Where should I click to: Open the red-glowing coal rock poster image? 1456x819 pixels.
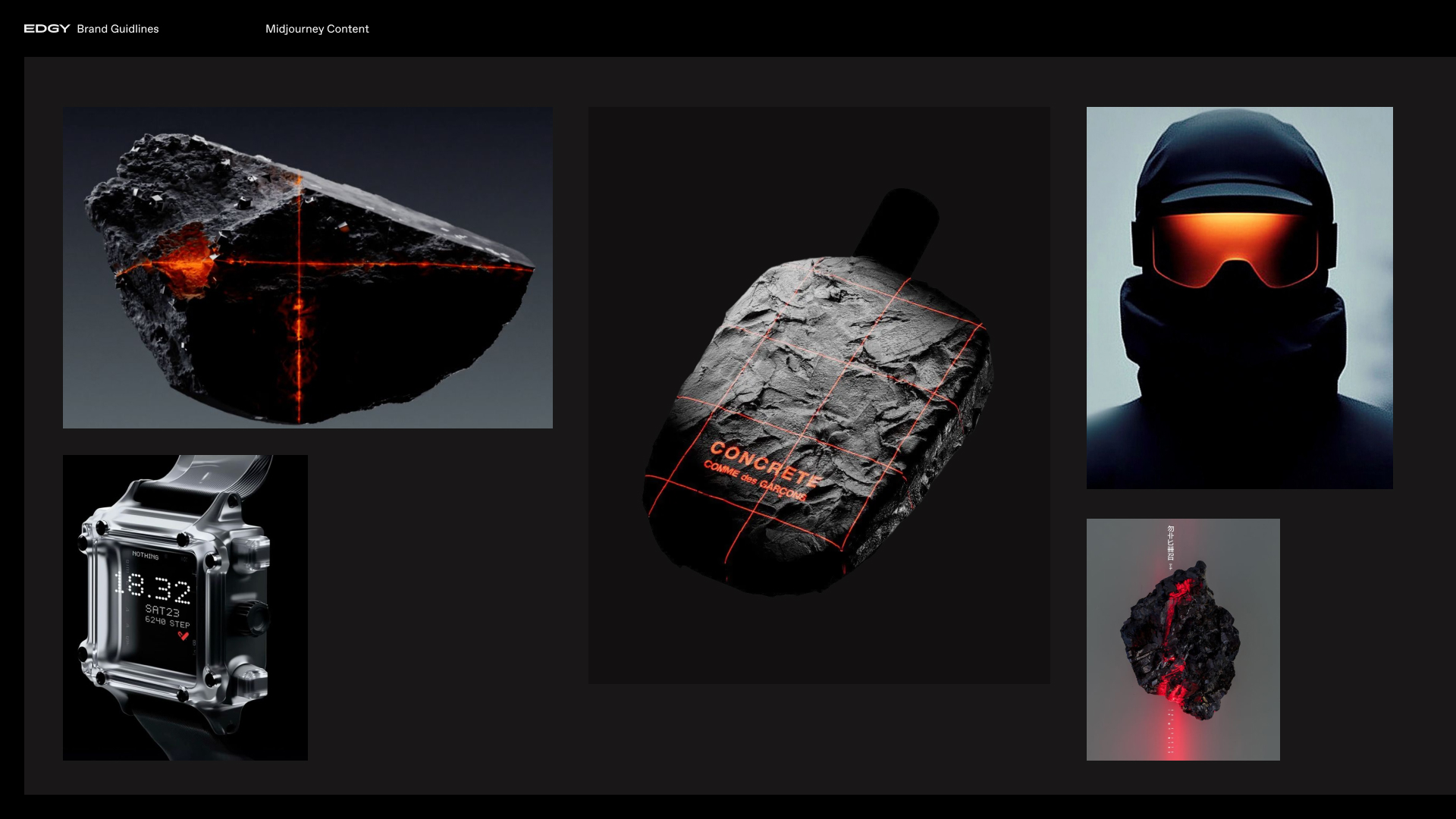click(x=1183, y=639)
